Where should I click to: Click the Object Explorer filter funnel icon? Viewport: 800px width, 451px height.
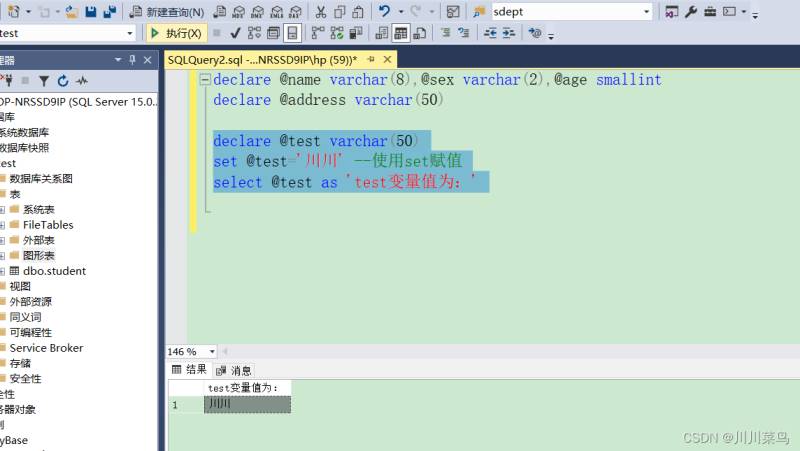[43, 81]
